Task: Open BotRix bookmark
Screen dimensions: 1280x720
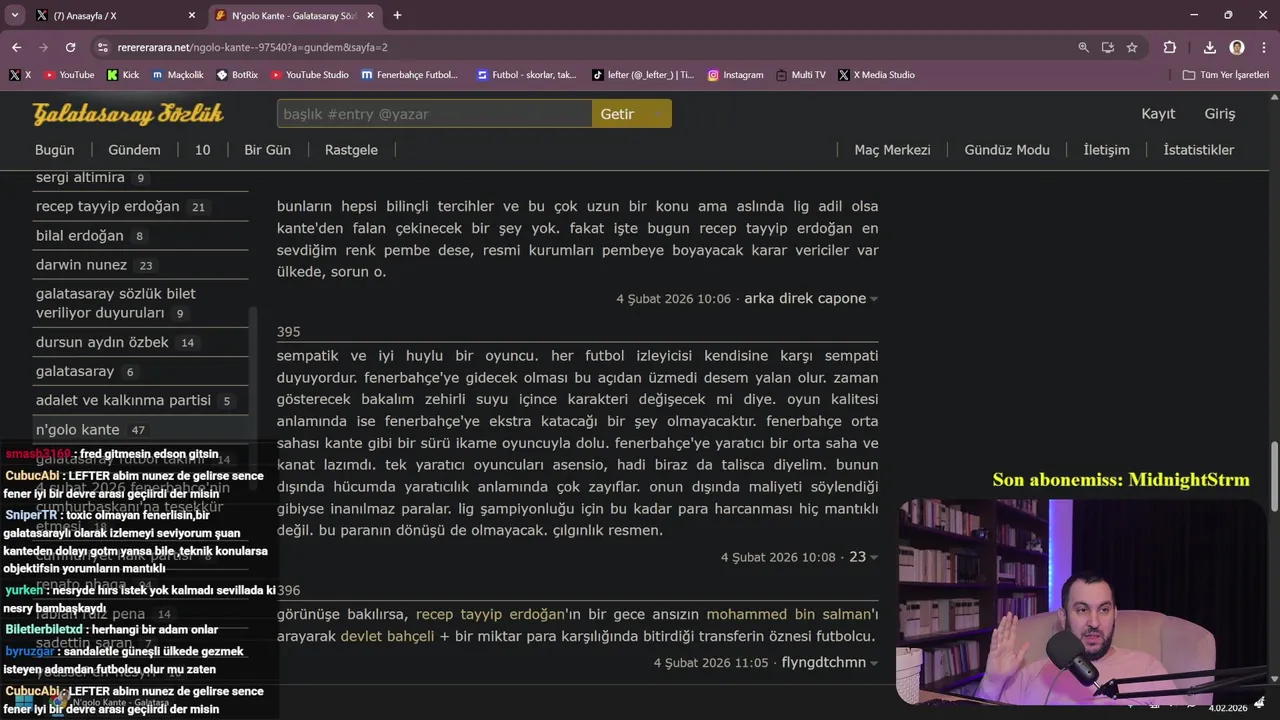Action: pyautogui.click(x=237, y=75)
